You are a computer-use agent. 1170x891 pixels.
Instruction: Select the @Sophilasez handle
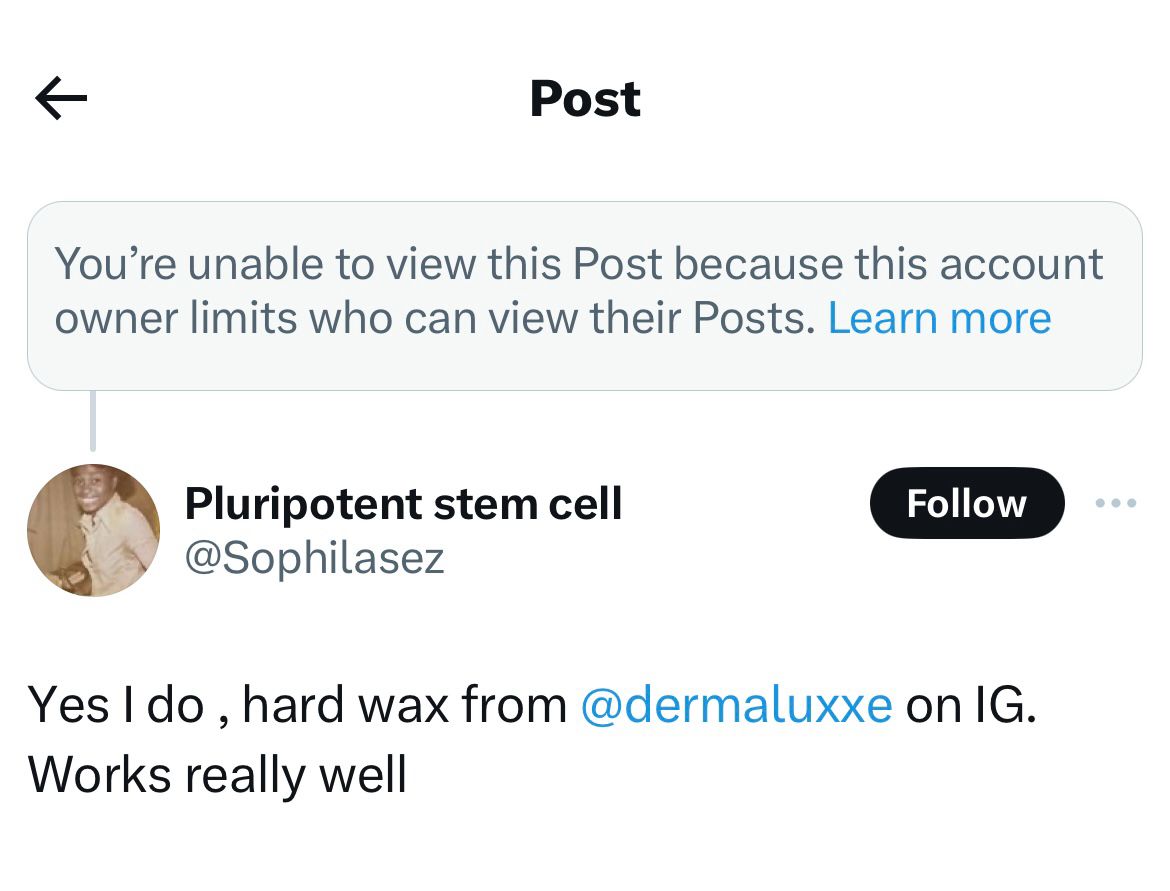(314, 558)
